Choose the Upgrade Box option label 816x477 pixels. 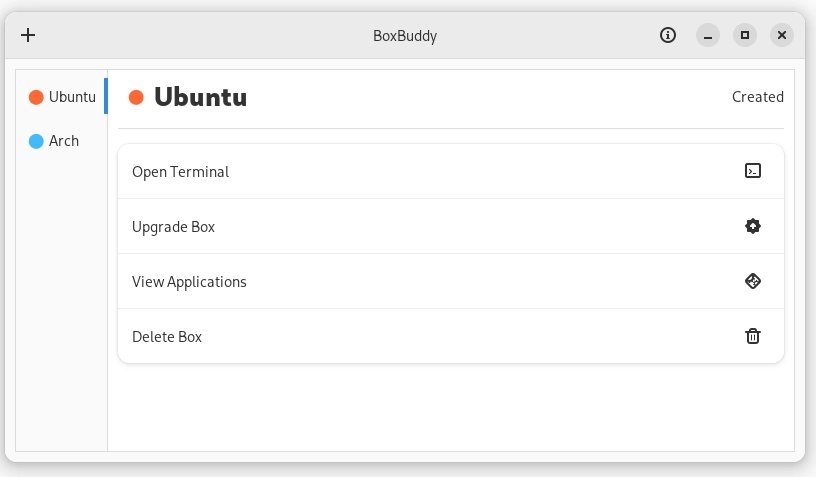click(x=173, y=227)
